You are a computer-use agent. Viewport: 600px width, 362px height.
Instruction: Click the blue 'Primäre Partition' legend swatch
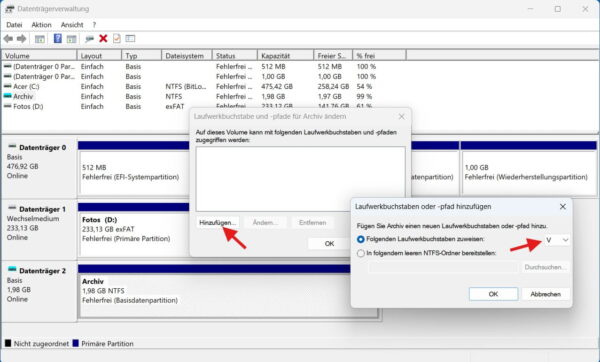(75, 343)
